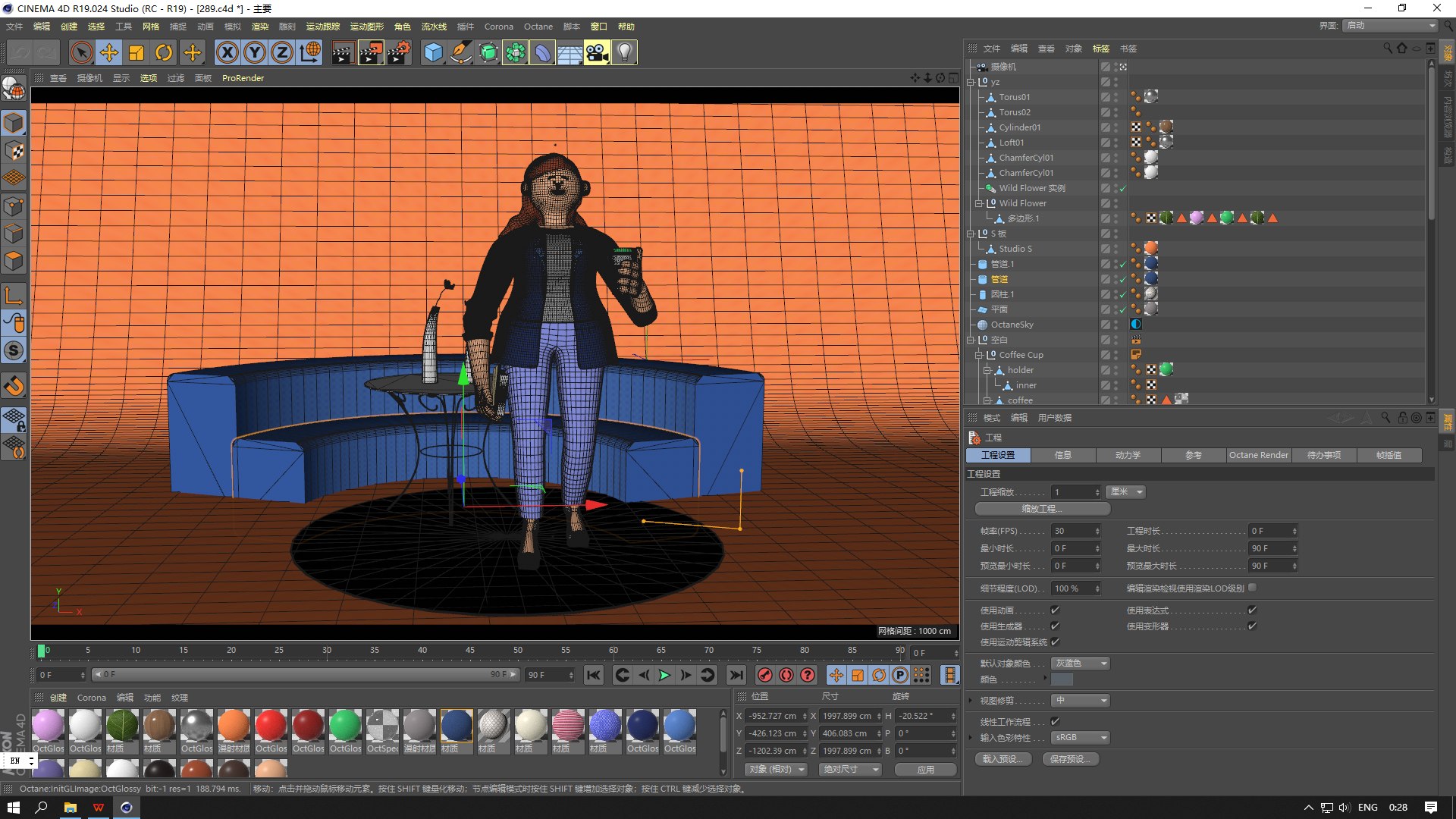Click the 载入预设 button

pyautogui.click(x=1003, y=759)
